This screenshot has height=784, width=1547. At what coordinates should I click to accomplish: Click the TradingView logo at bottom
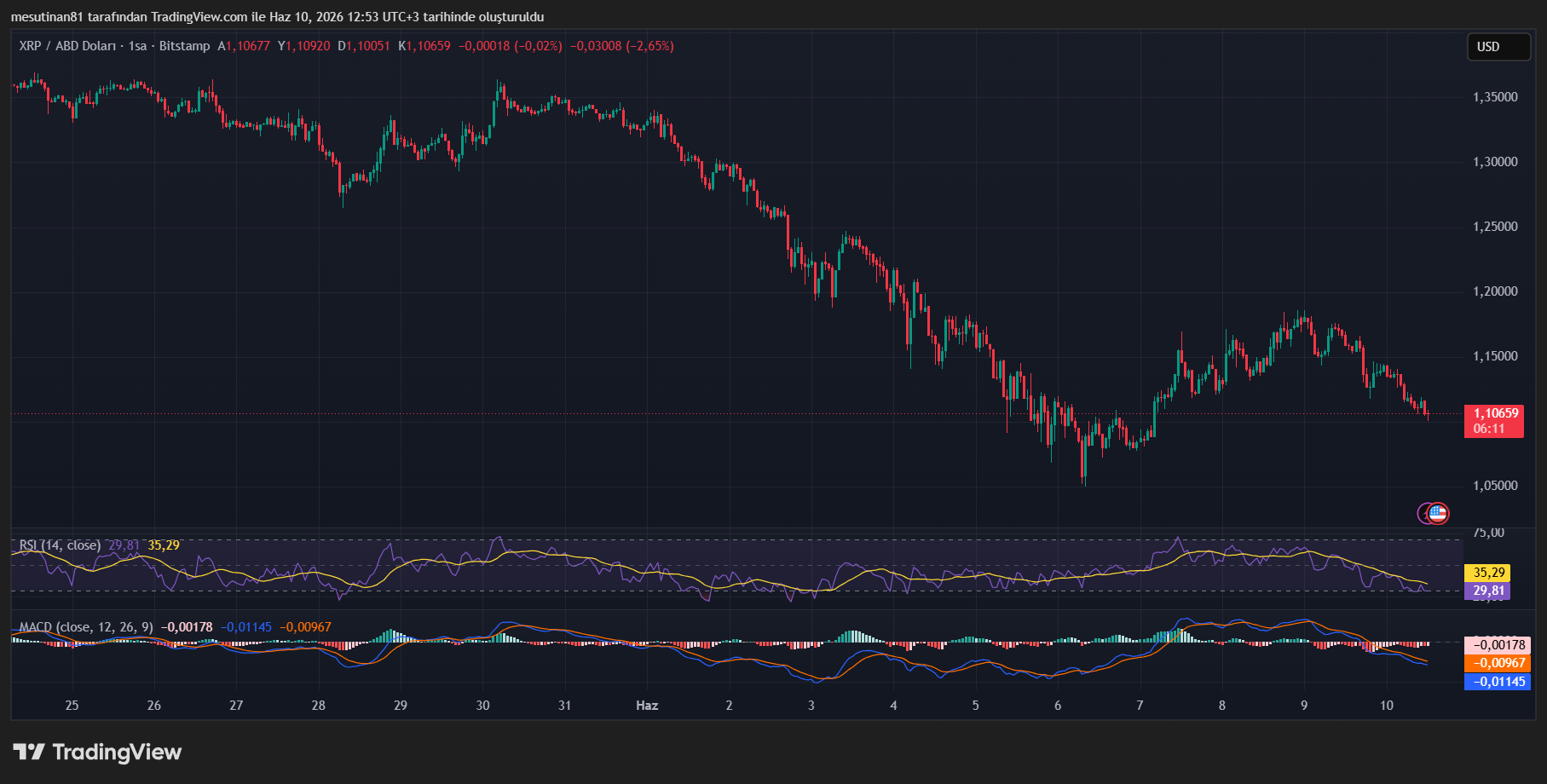(x=97, y=752)
